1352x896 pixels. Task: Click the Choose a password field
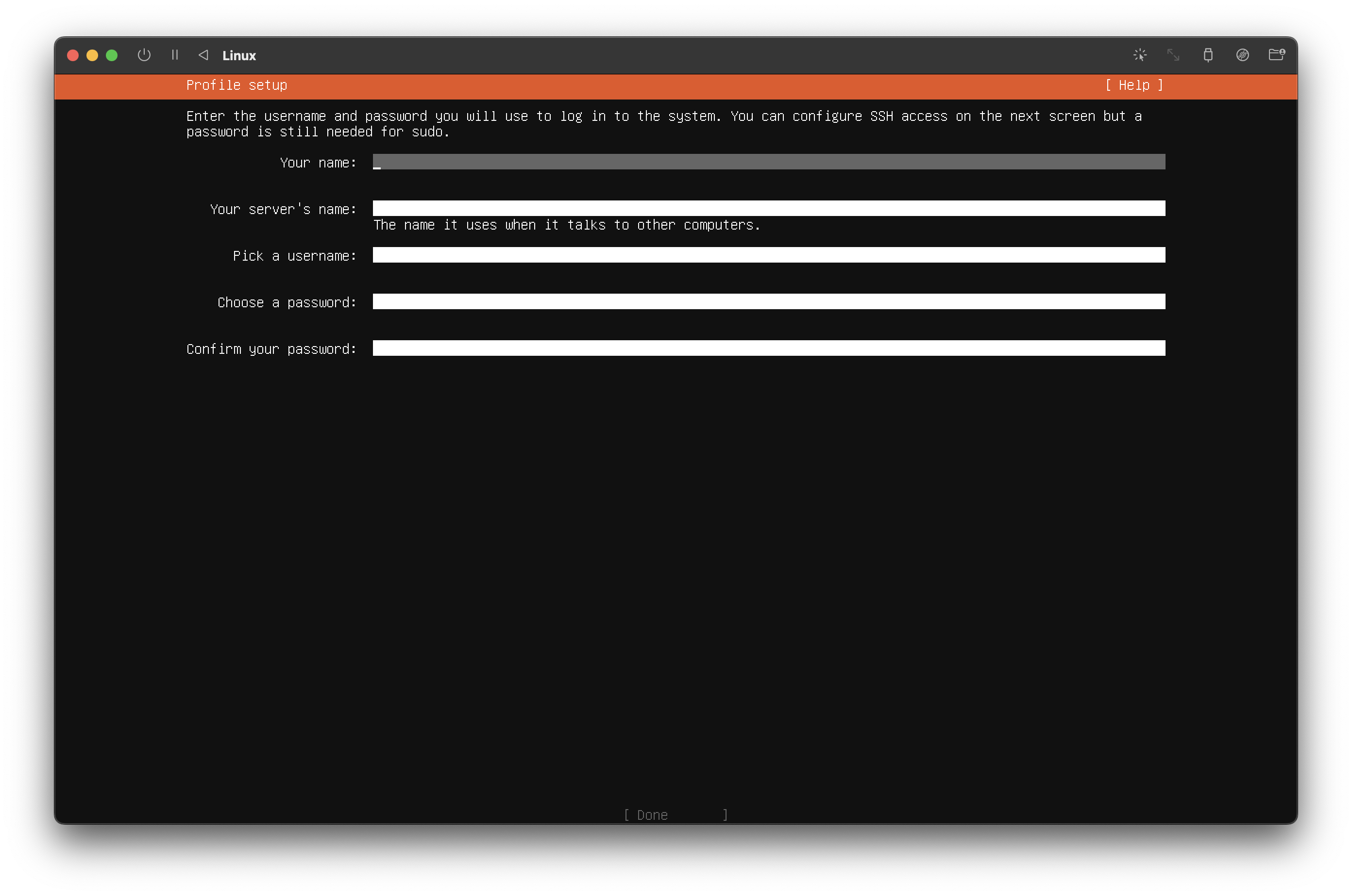pos(768,302)
